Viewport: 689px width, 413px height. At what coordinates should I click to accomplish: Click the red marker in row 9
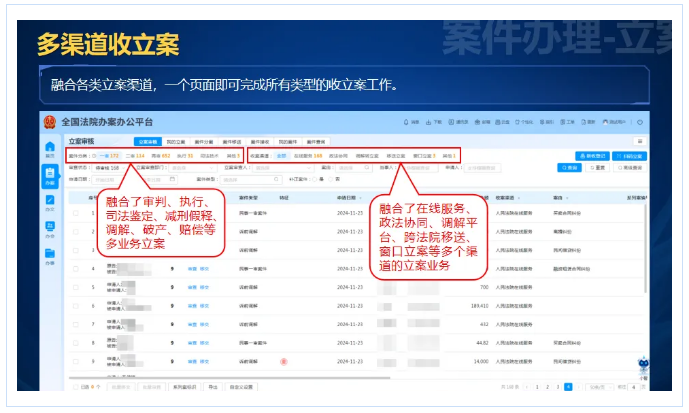point(284,359)
